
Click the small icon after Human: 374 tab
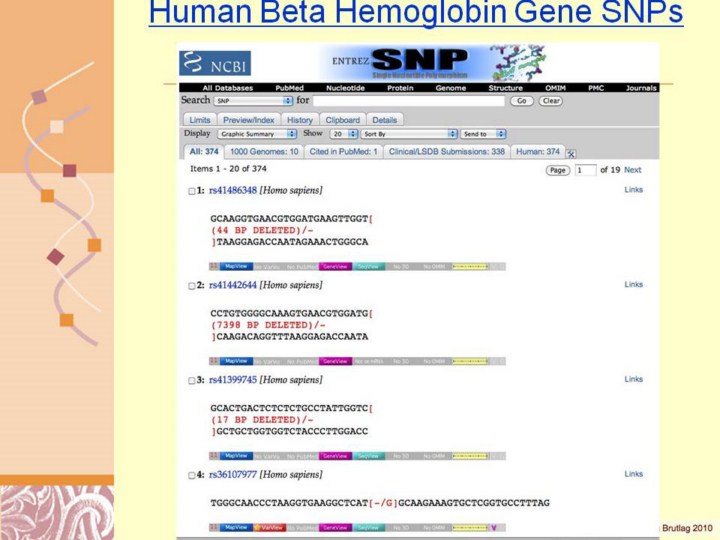pos(571,153)
